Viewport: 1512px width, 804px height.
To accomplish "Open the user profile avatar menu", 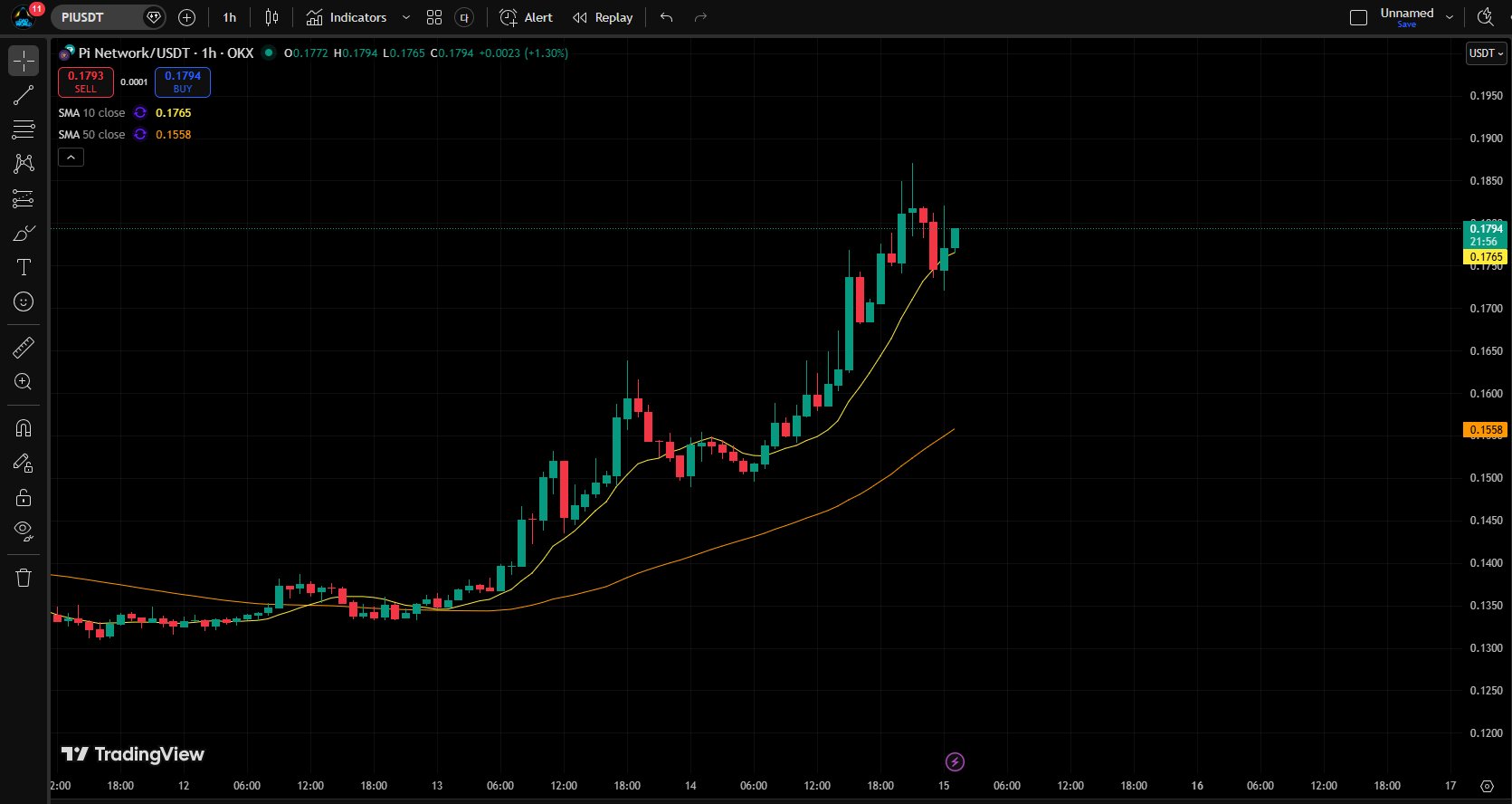I will point(24,16).
